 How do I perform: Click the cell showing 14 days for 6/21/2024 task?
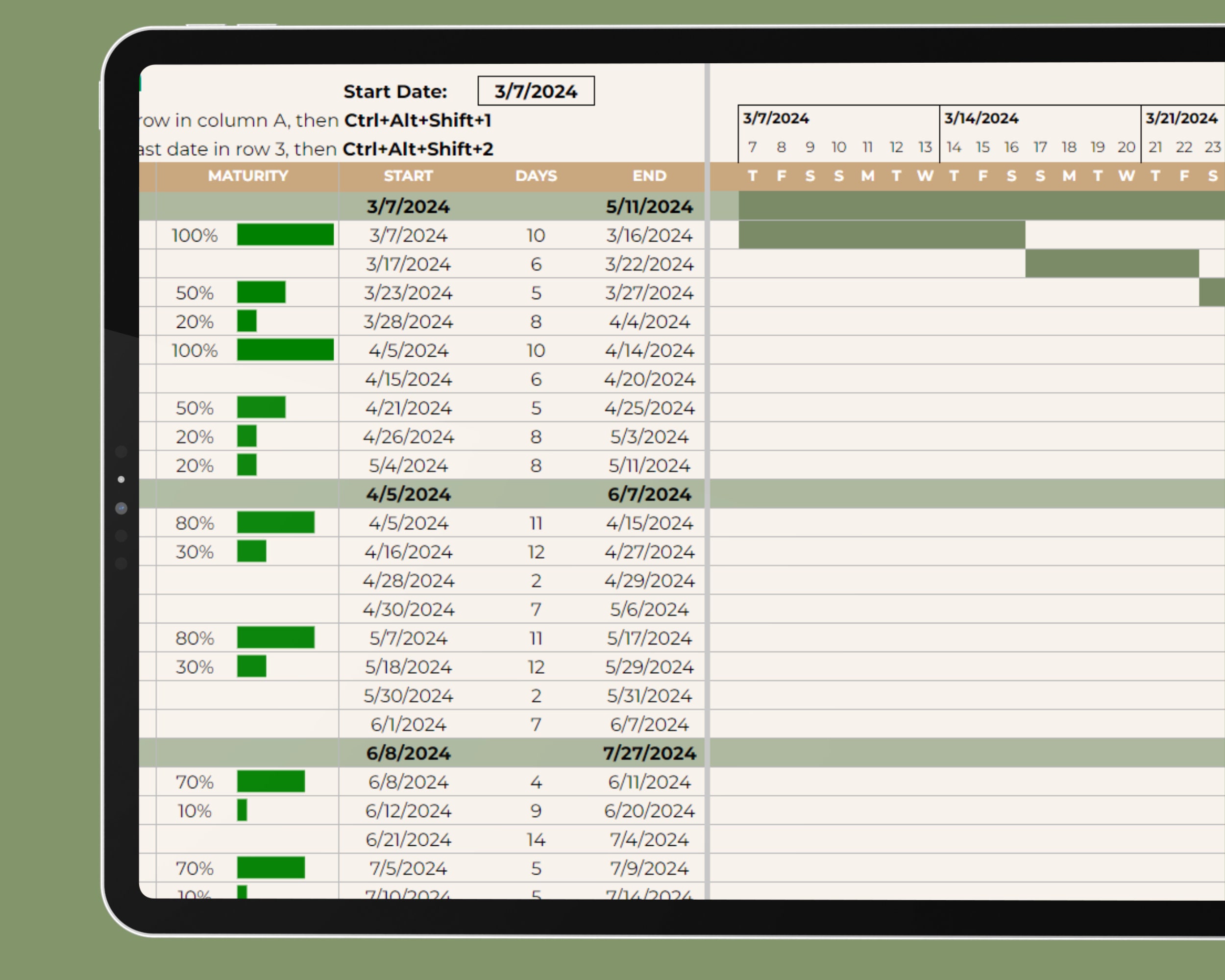click(535, 839)
